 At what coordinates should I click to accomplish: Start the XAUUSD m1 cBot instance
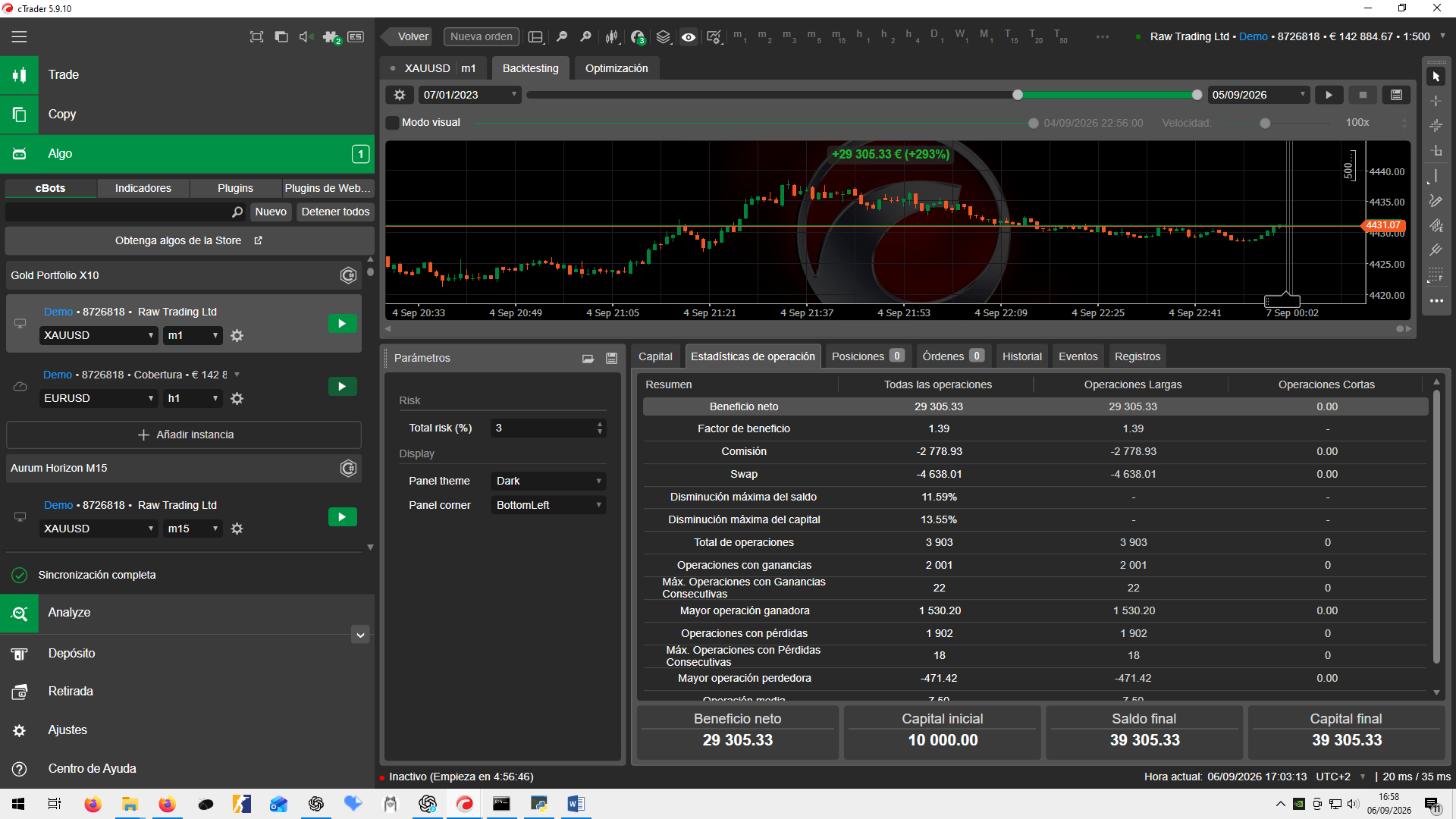(x=342, y=324)
